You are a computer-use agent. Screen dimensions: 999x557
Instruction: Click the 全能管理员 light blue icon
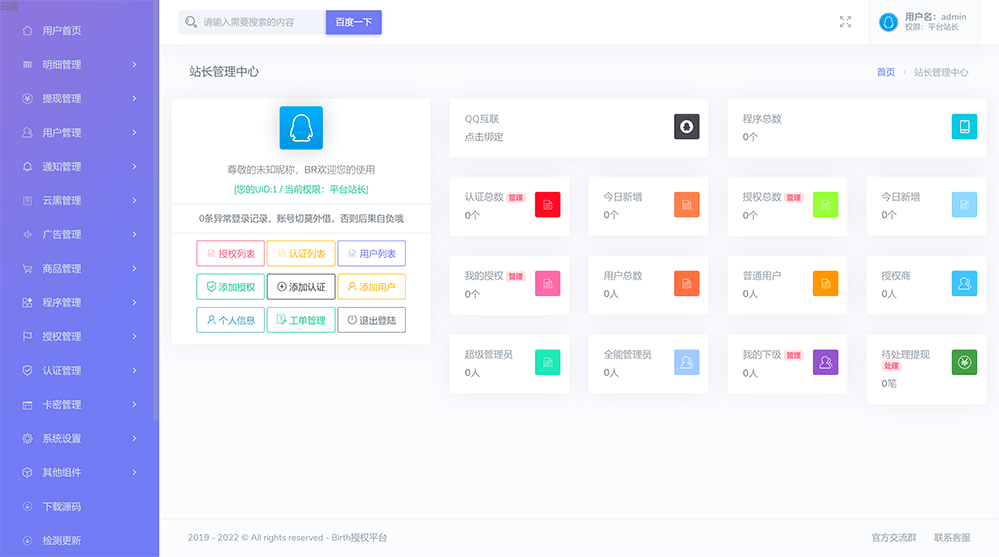click(687, 362)
